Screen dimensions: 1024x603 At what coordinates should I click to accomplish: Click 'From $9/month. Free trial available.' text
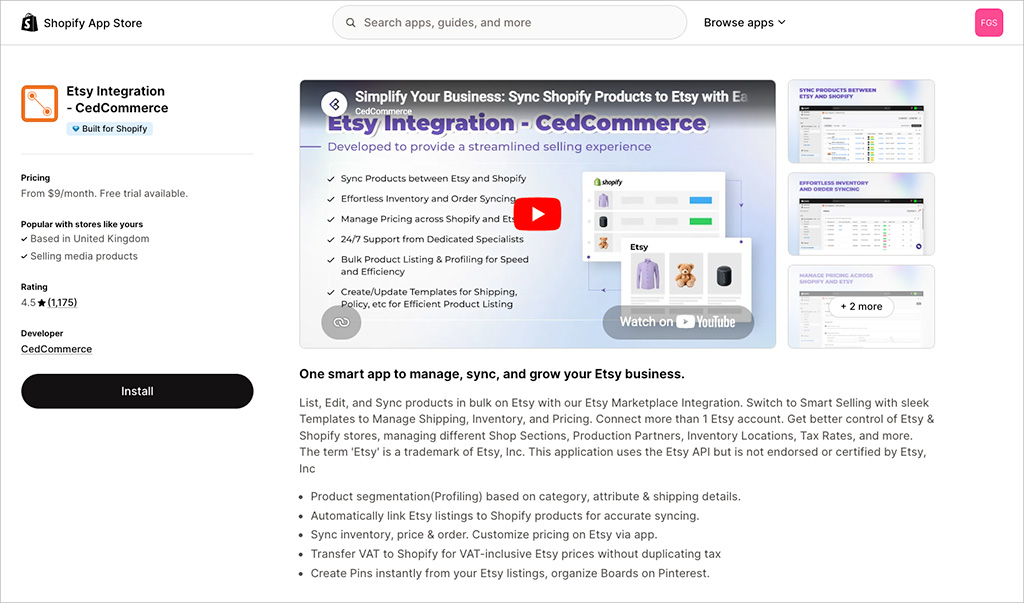pyautogui.click(x=104, y=193)
